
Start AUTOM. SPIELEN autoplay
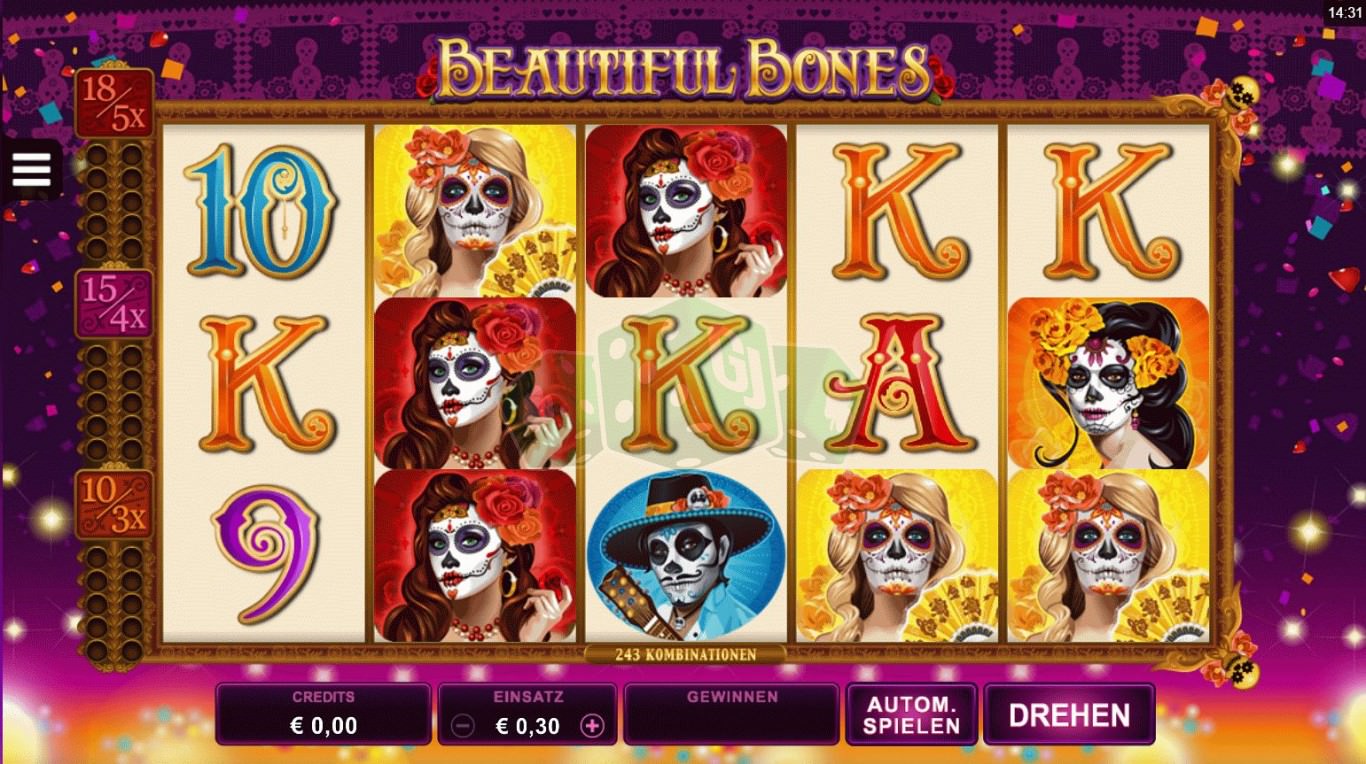(x=911, y=715)
